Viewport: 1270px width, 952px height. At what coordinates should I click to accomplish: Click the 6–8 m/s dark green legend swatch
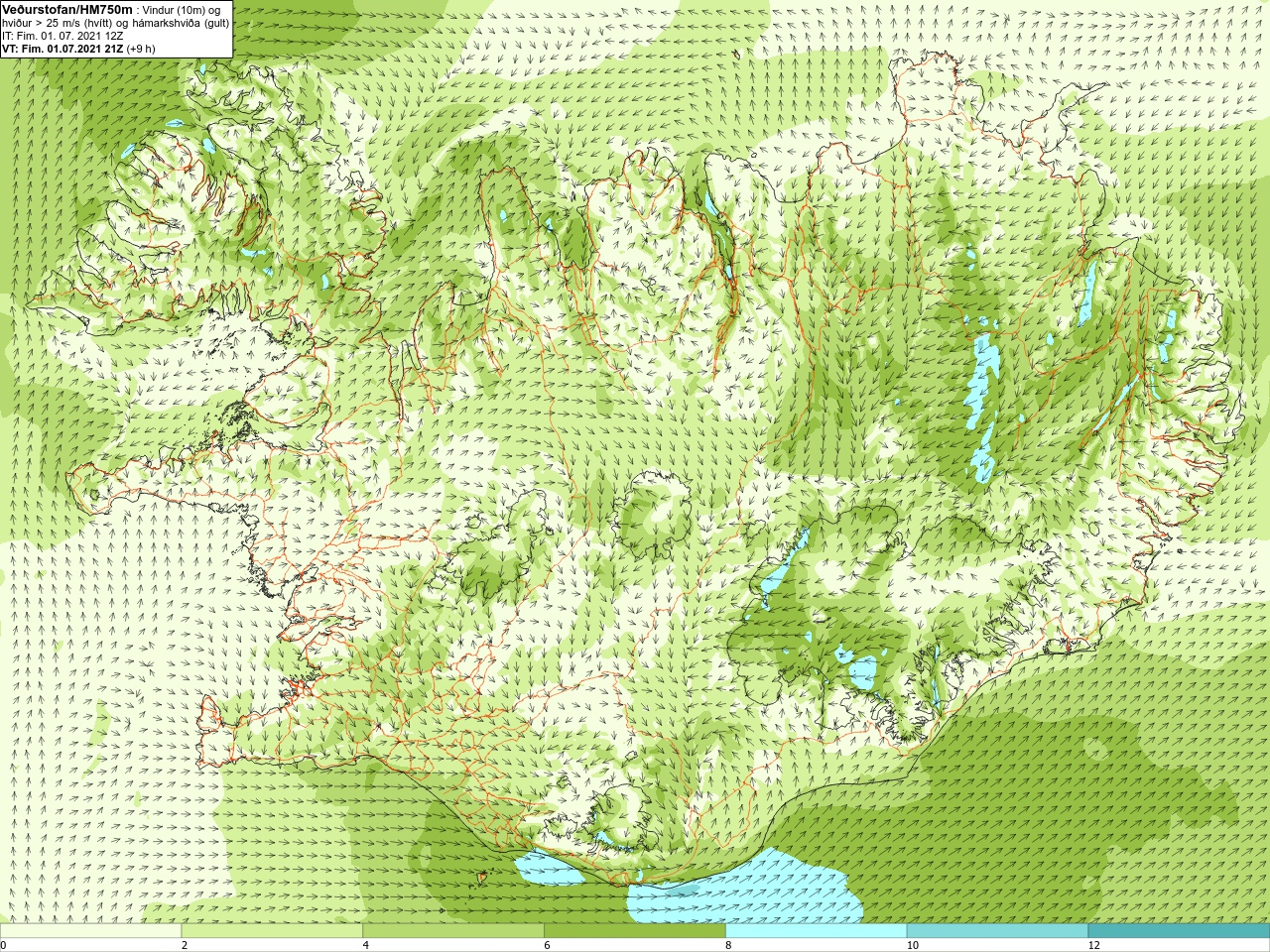[635, 931]
